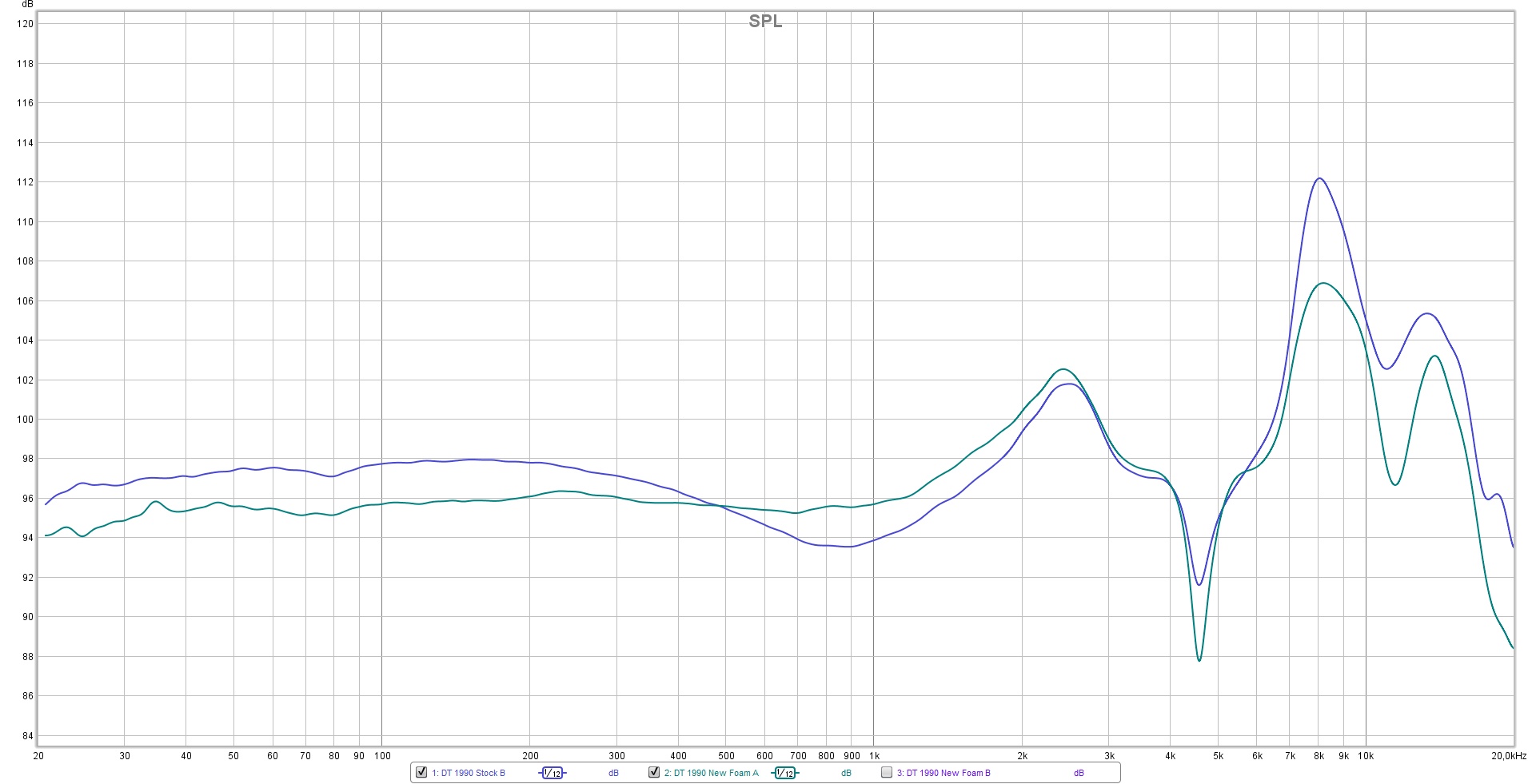Select the DT 1990 New Foam A legend label
Image resolution: width=1532 pixels, height=784 pixels.
[x=711, y=773]
